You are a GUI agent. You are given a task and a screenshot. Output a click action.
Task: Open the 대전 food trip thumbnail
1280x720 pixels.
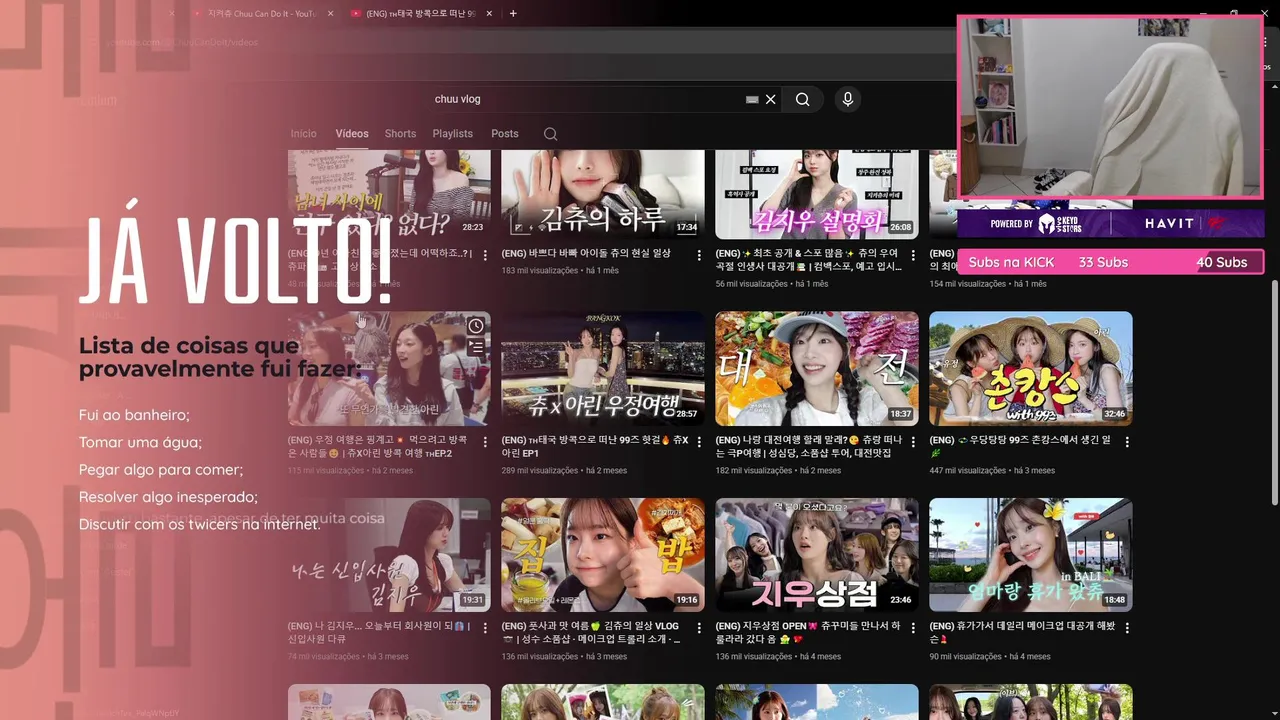[x=817, y=368]
